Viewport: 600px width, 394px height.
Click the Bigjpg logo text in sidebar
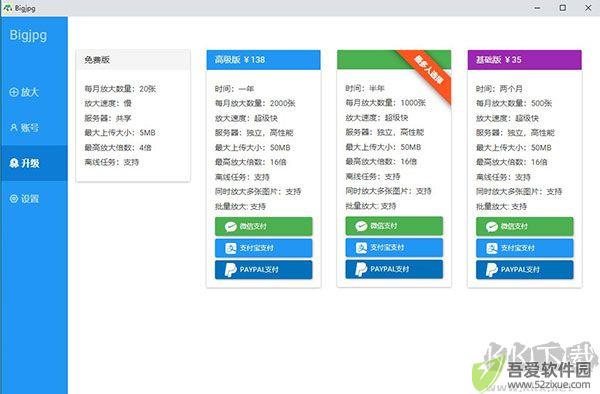pos(28,35)
